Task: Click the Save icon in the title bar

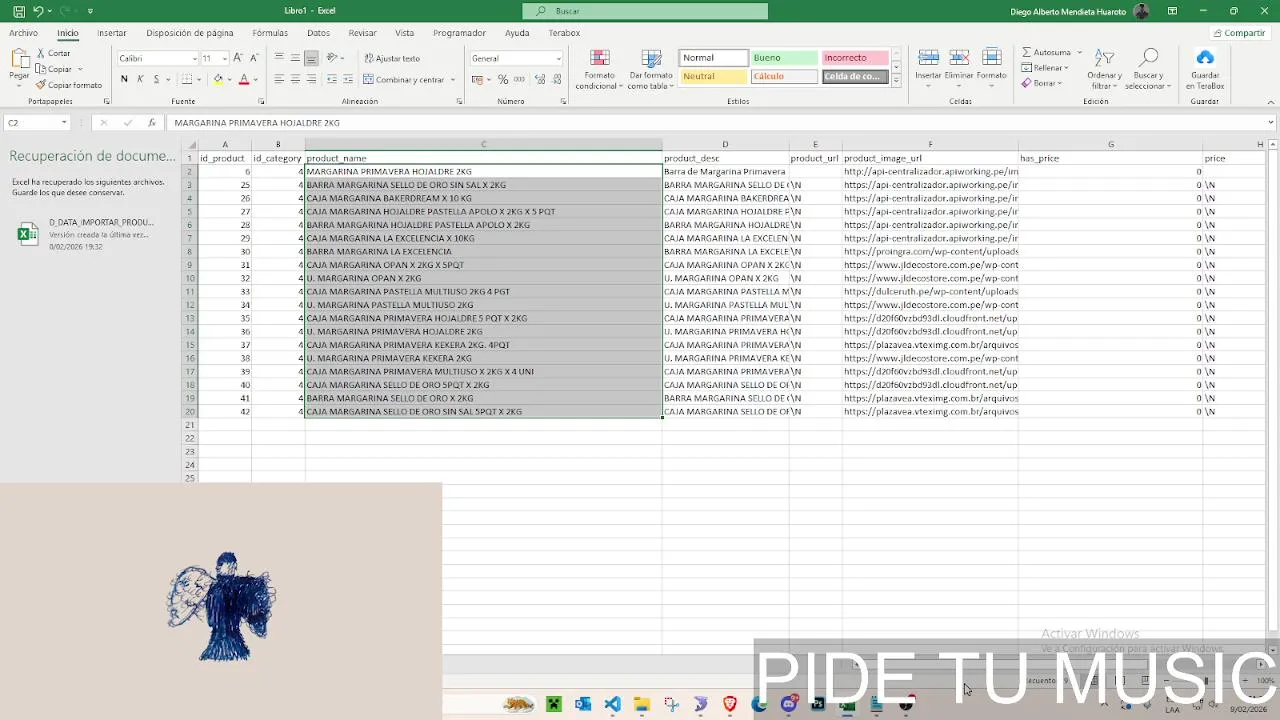Action: [19, 11]
